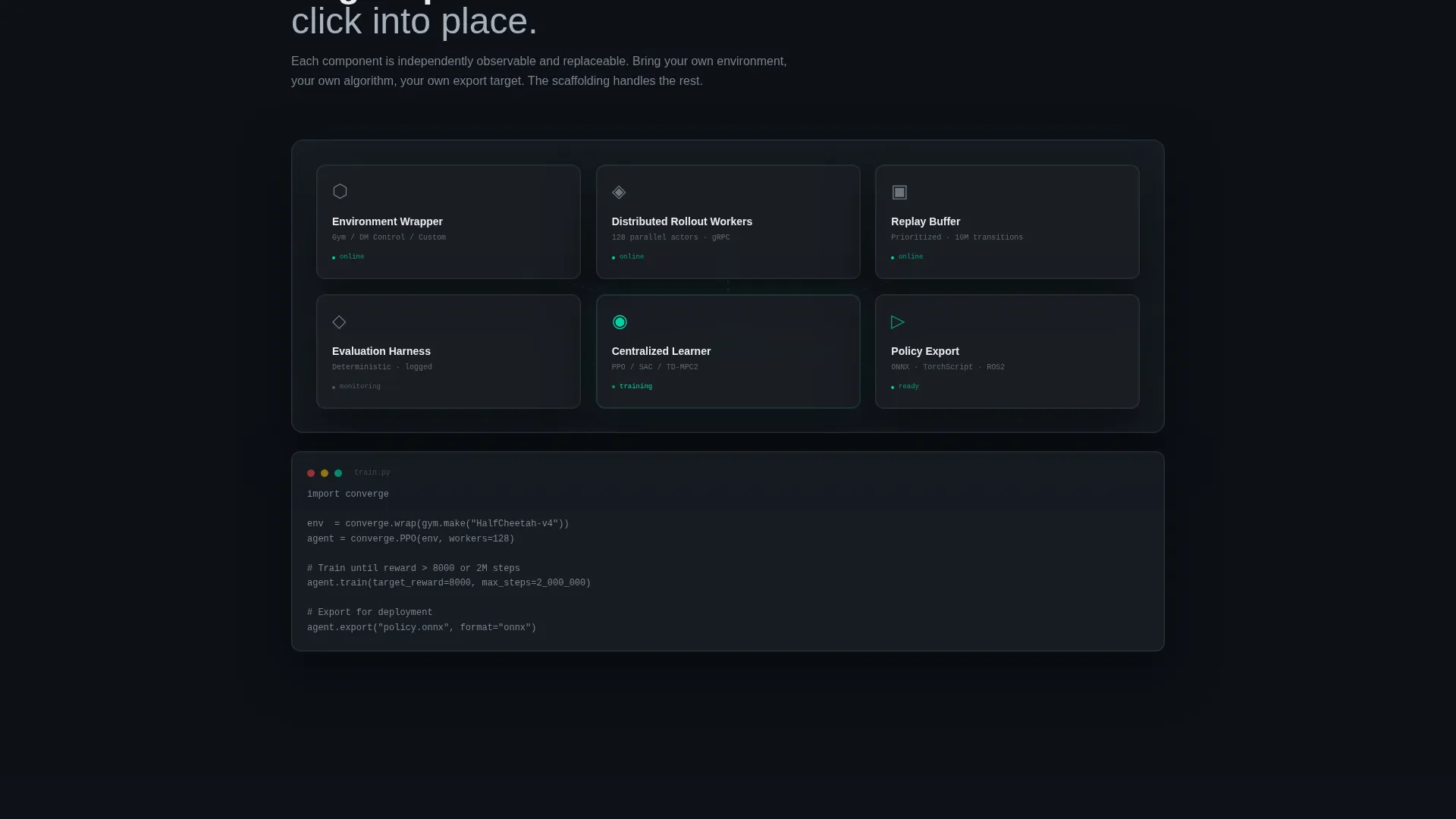Click the paragraph starting 'Each component is independently'

[539, 71]
